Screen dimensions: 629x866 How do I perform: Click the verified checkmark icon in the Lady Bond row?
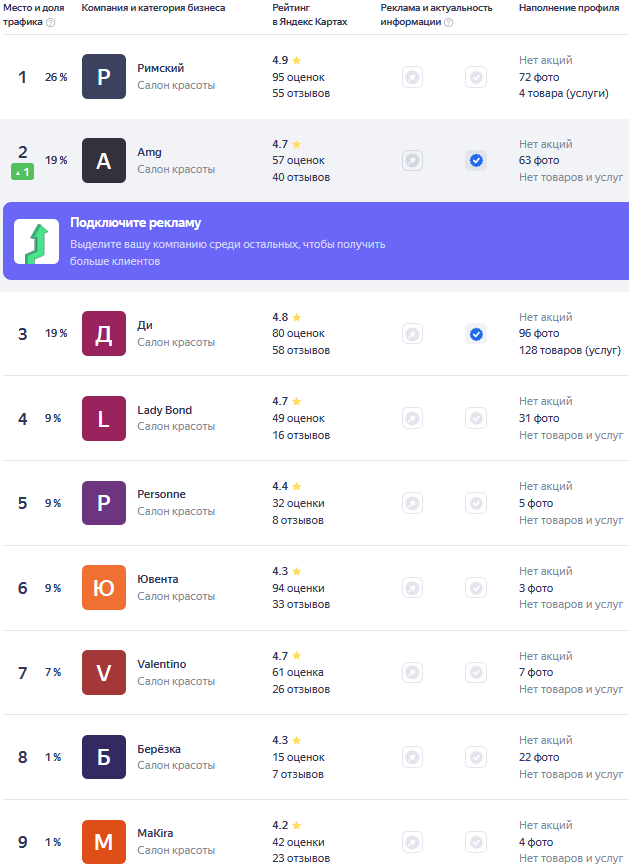pos(476,418)
